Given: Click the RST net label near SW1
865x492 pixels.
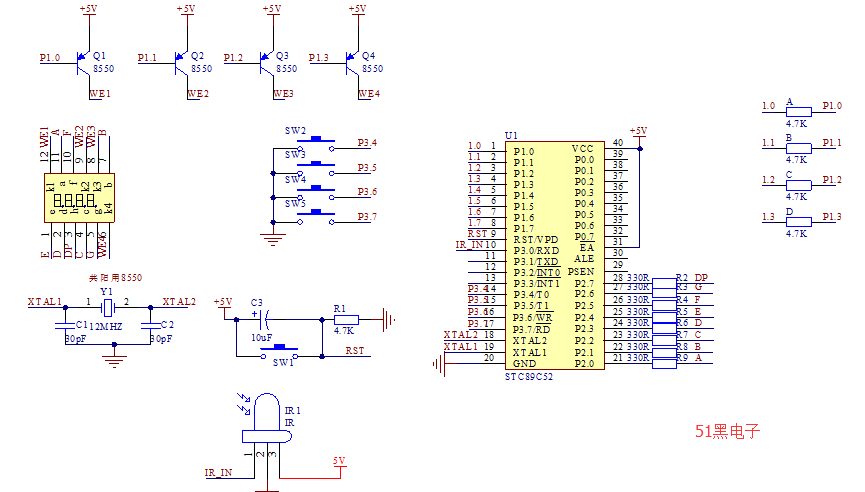Looking at the screenshot, I should coord(355,351).
